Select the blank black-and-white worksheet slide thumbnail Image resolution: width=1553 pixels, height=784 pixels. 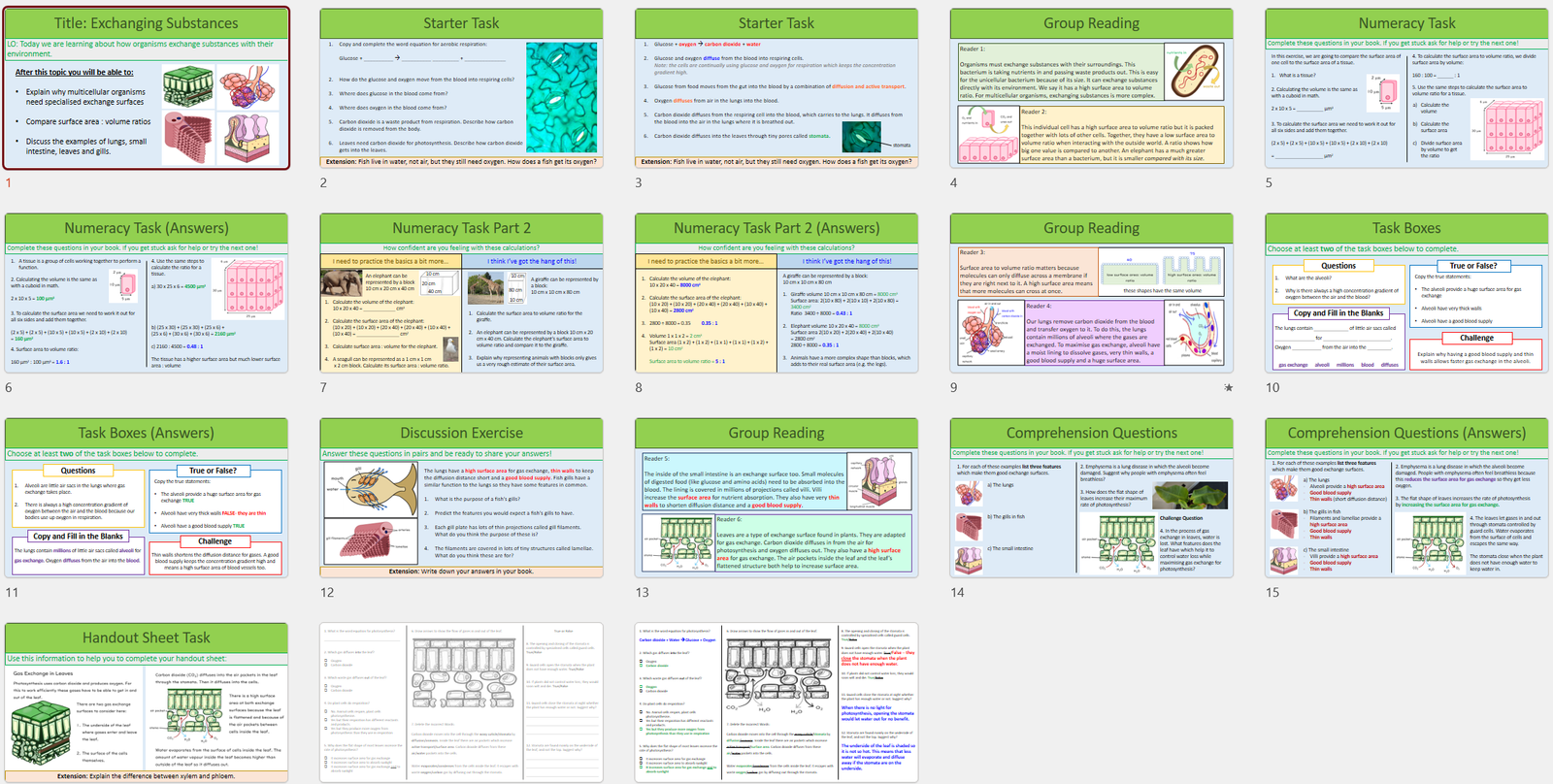tap(461, 702)
